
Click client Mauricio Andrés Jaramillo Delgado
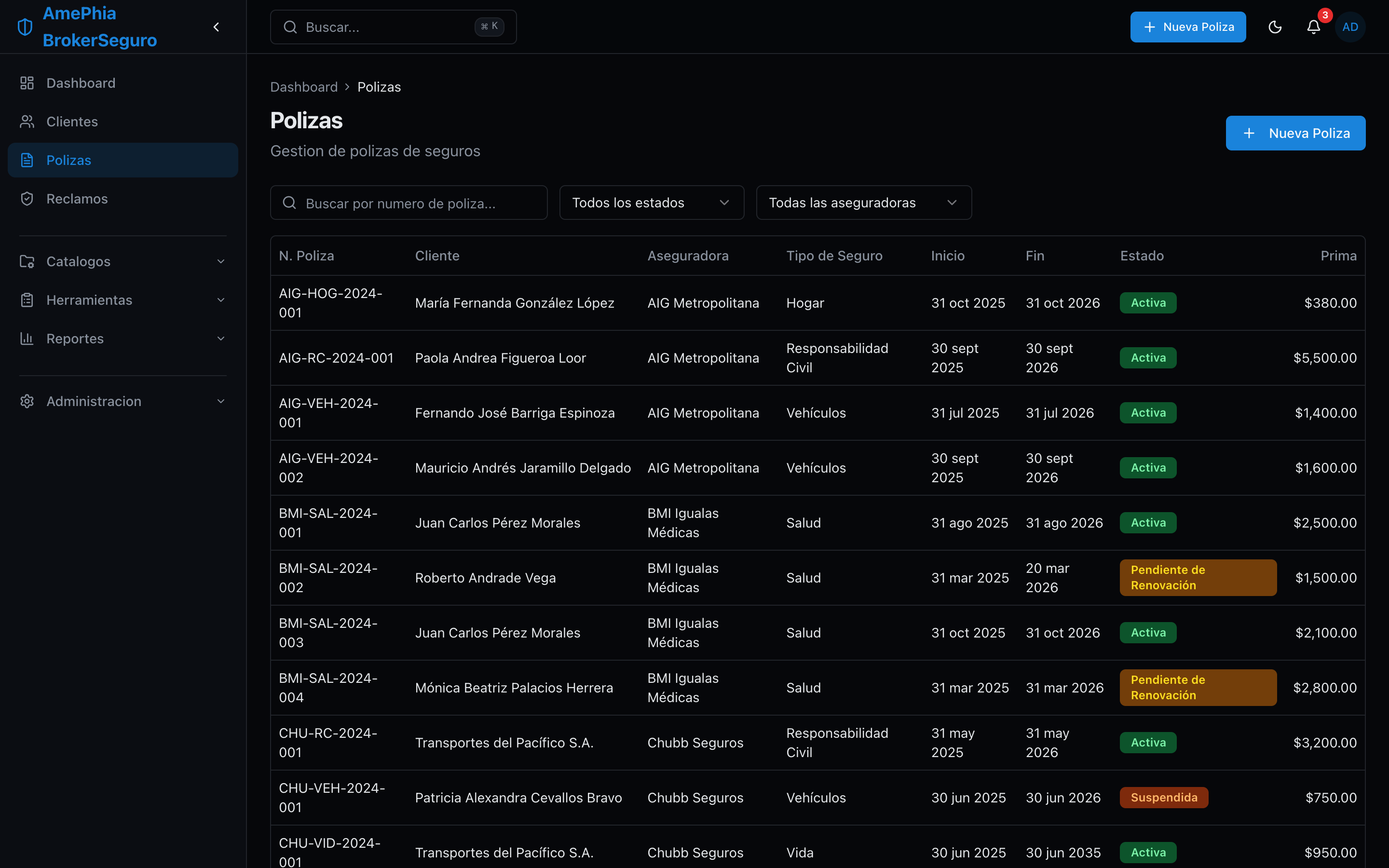pos(522,468)
